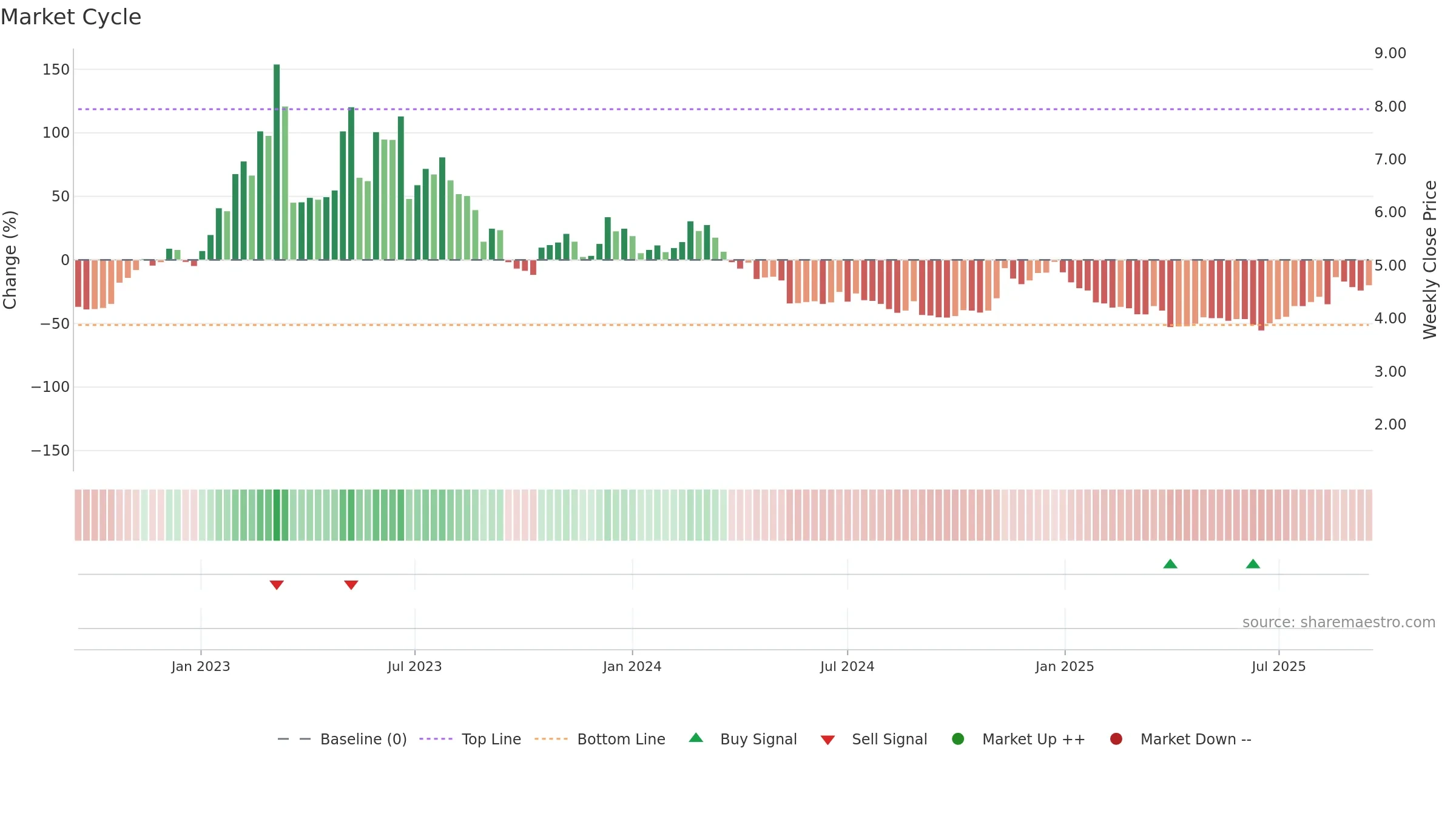Click the 5.00 tick on the right axis

click(1390, 265)
